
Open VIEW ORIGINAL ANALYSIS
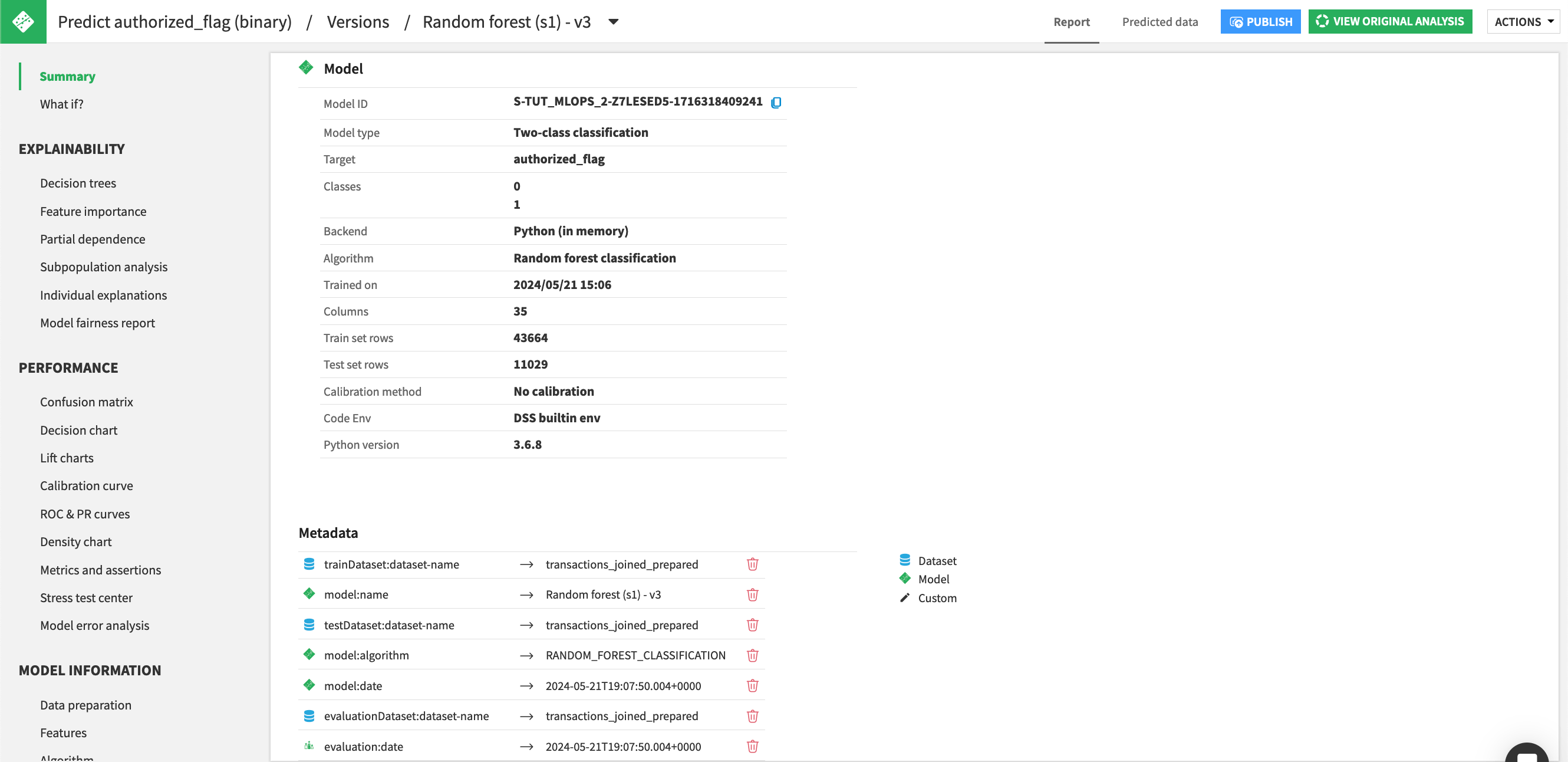1390,21
